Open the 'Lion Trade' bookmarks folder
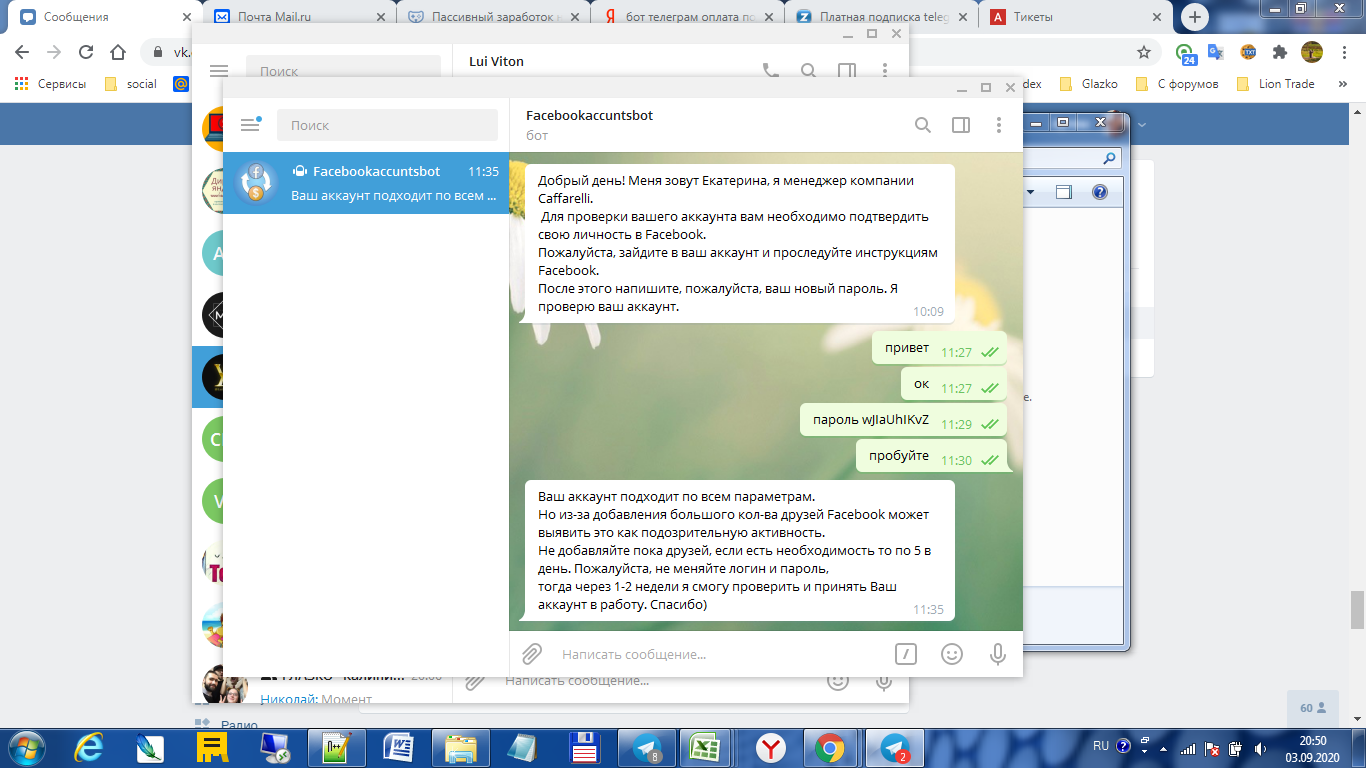Image resolution: width=1366 pixels, height=768 pixels. click(x=1275, y=84)
